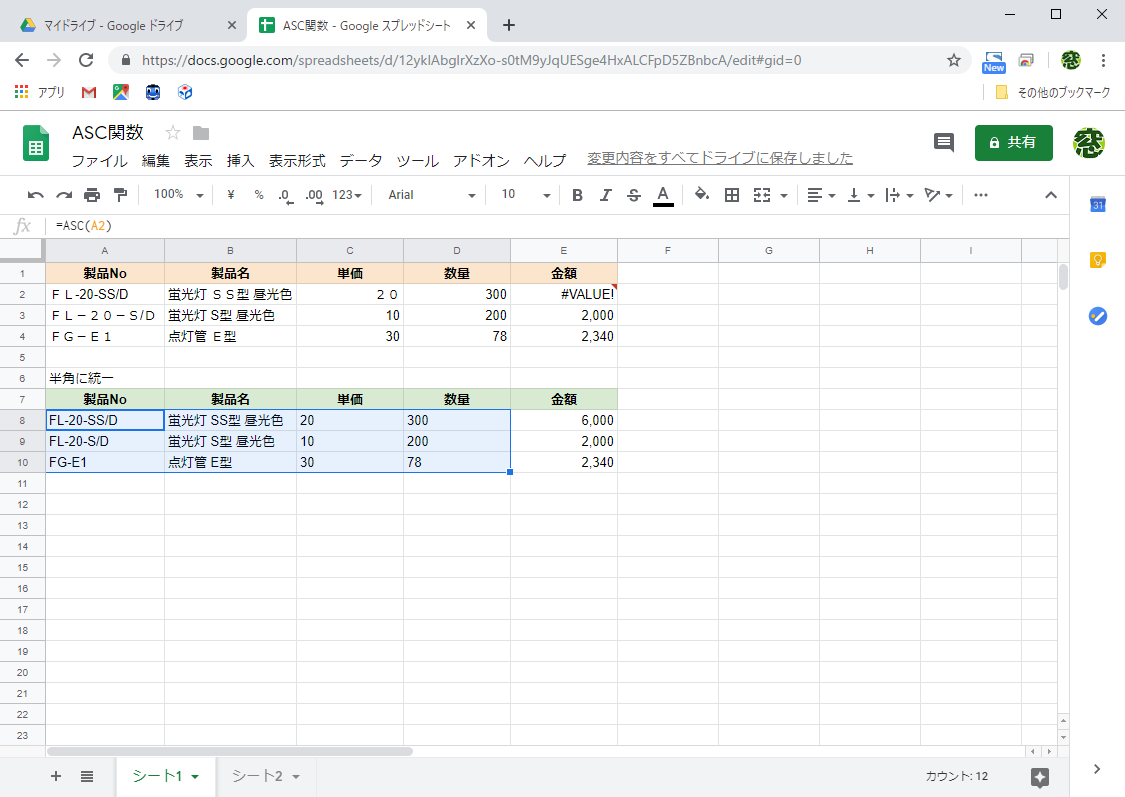
Task: Reload the browser page
Action: click(x=86, y=60)
